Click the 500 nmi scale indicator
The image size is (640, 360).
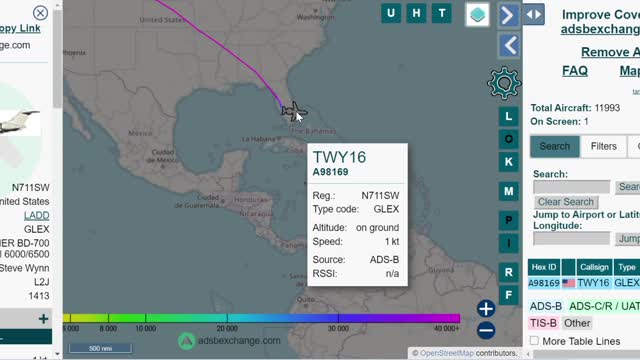100,348
